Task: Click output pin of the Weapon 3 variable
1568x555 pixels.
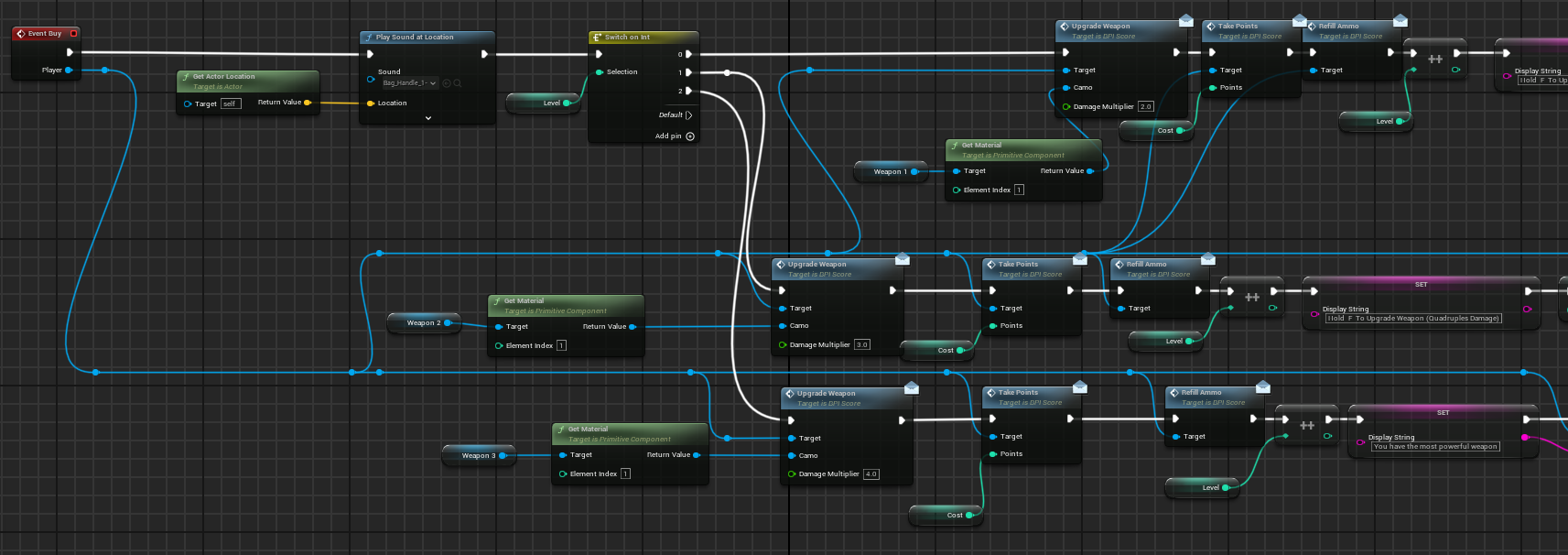Action: coord(503,455)
